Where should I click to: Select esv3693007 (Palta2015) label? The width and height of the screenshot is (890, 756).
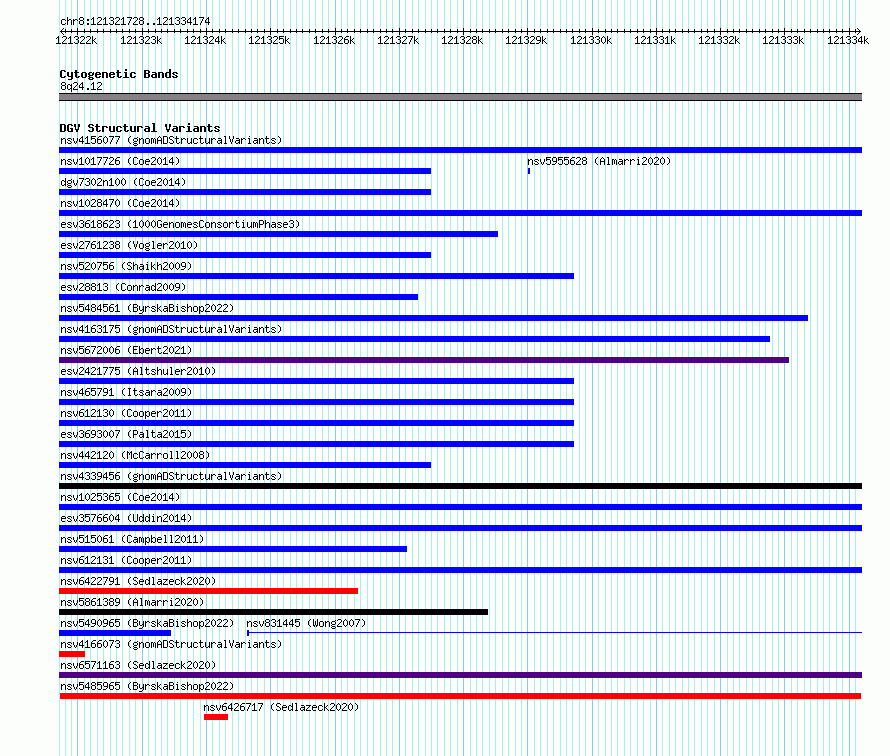pyautogui.click(x=126, y=434)
